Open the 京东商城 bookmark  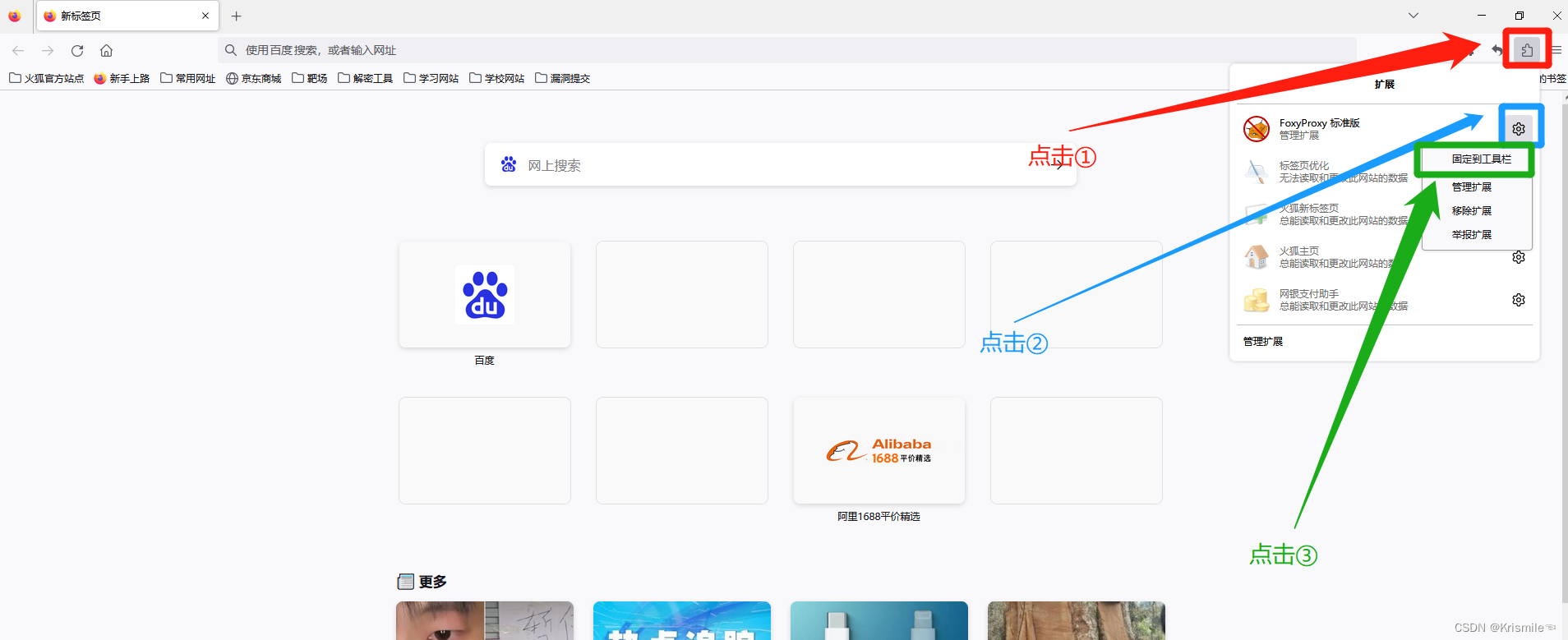point(254,78)
